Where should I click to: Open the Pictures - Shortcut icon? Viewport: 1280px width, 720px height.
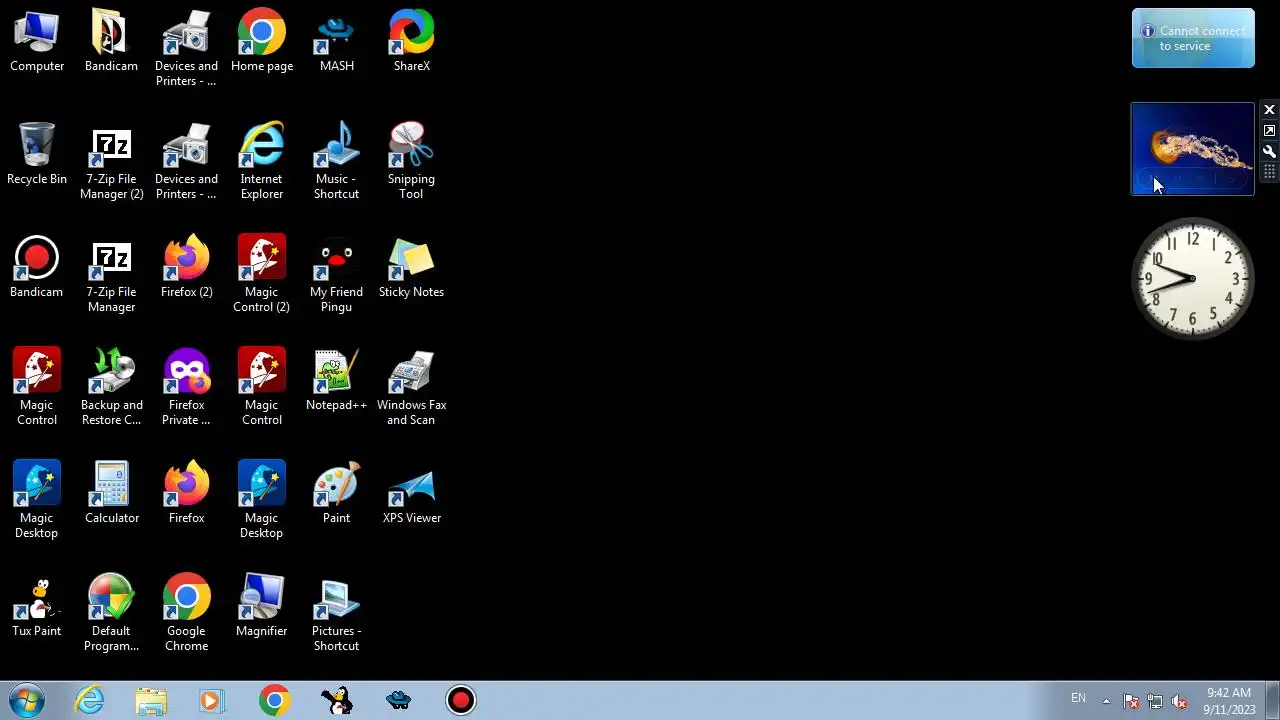(x=336, y=614)
